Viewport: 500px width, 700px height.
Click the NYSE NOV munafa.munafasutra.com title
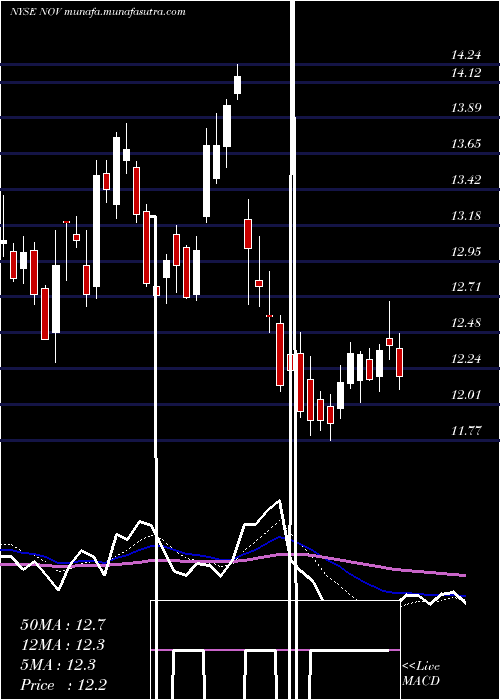coord(98,12)
